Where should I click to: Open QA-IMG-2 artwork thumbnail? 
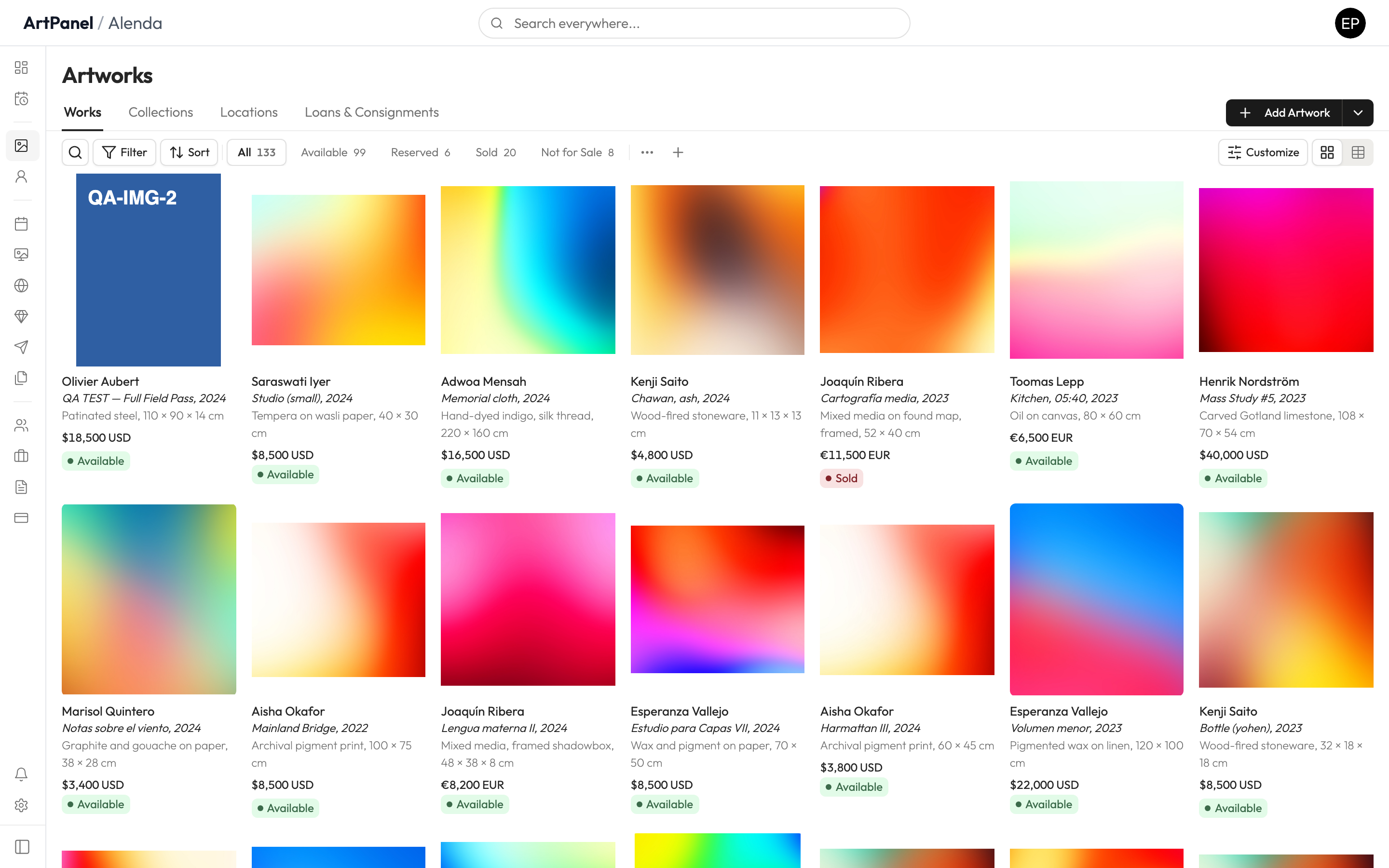tap(149, 270)
